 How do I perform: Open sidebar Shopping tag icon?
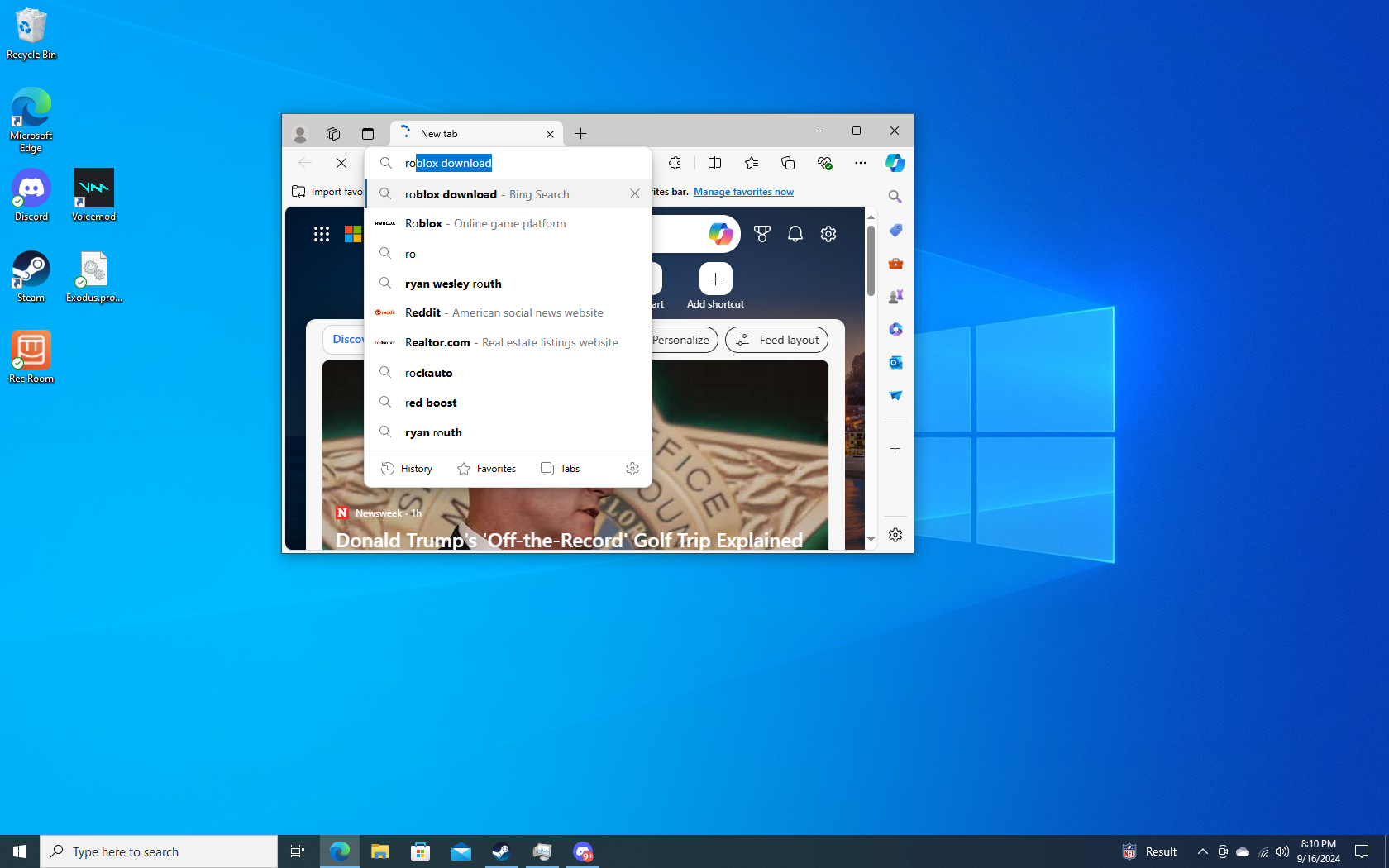click(895, 230)
